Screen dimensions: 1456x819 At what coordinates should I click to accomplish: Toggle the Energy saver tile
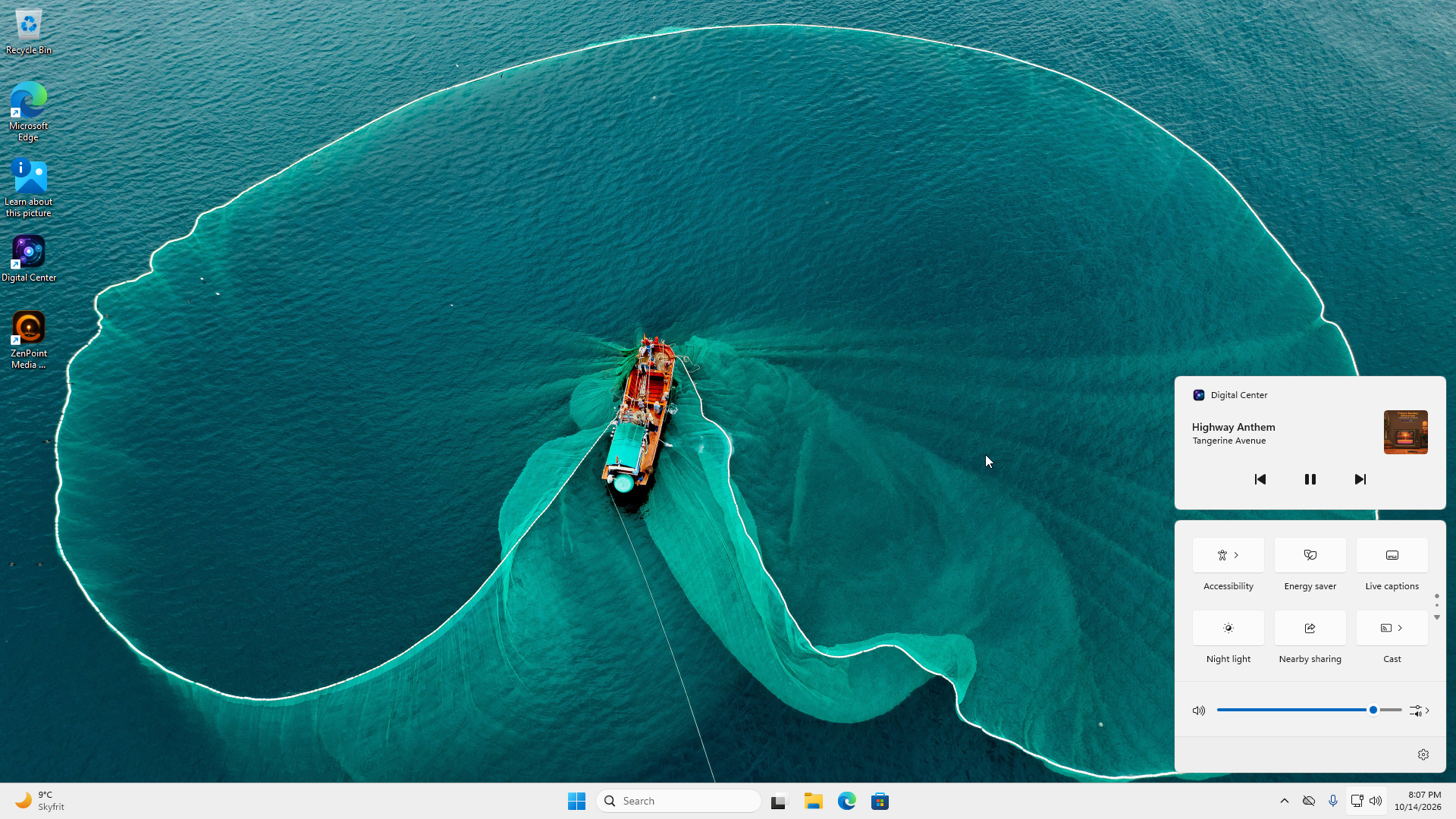1310,555
